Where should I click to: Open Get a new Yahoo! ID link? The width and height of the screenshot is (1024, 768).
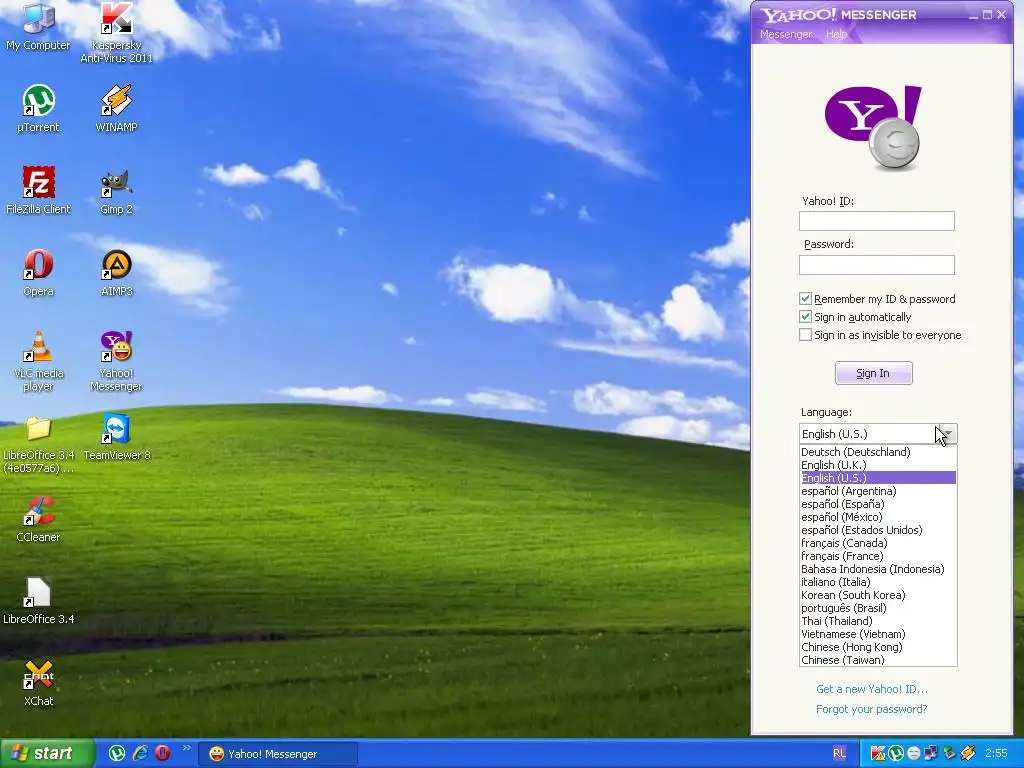(872, 689)
